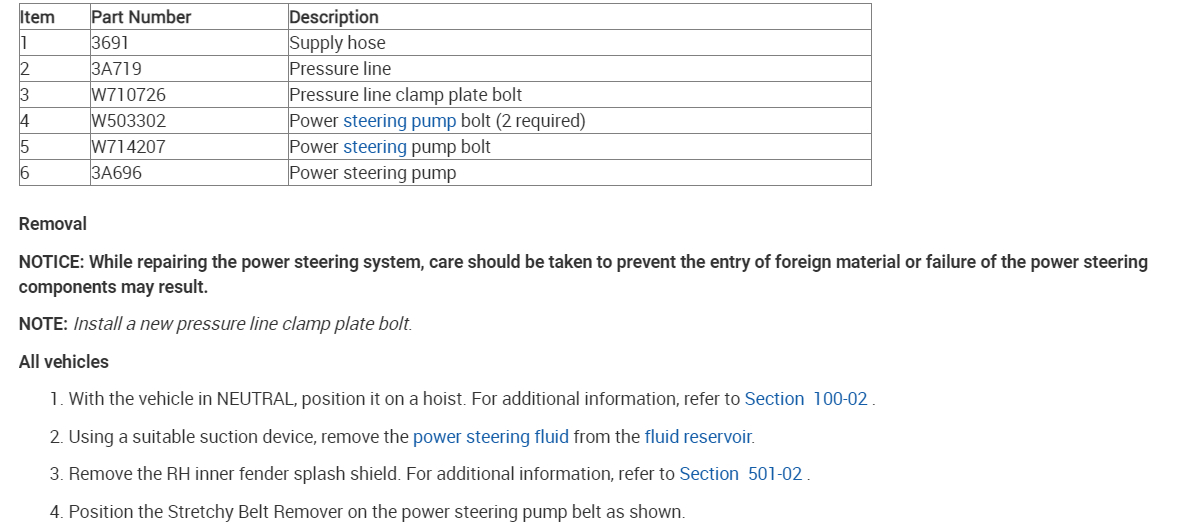Click the "fluid reservoir" link

698,437
